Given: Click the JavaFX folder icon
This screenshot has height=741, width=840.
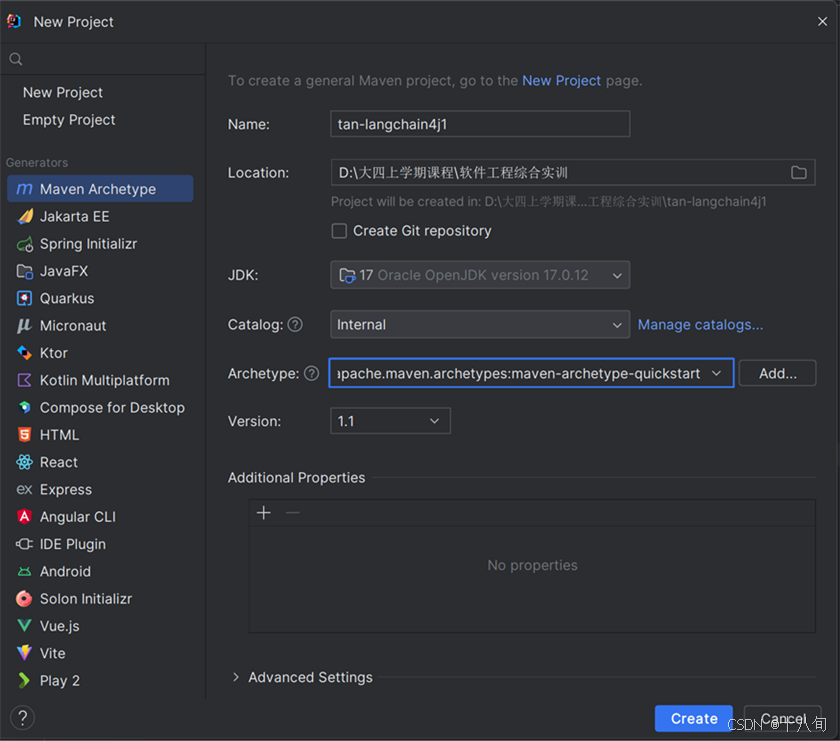Looking at the screenshot, I should [25, 271].
